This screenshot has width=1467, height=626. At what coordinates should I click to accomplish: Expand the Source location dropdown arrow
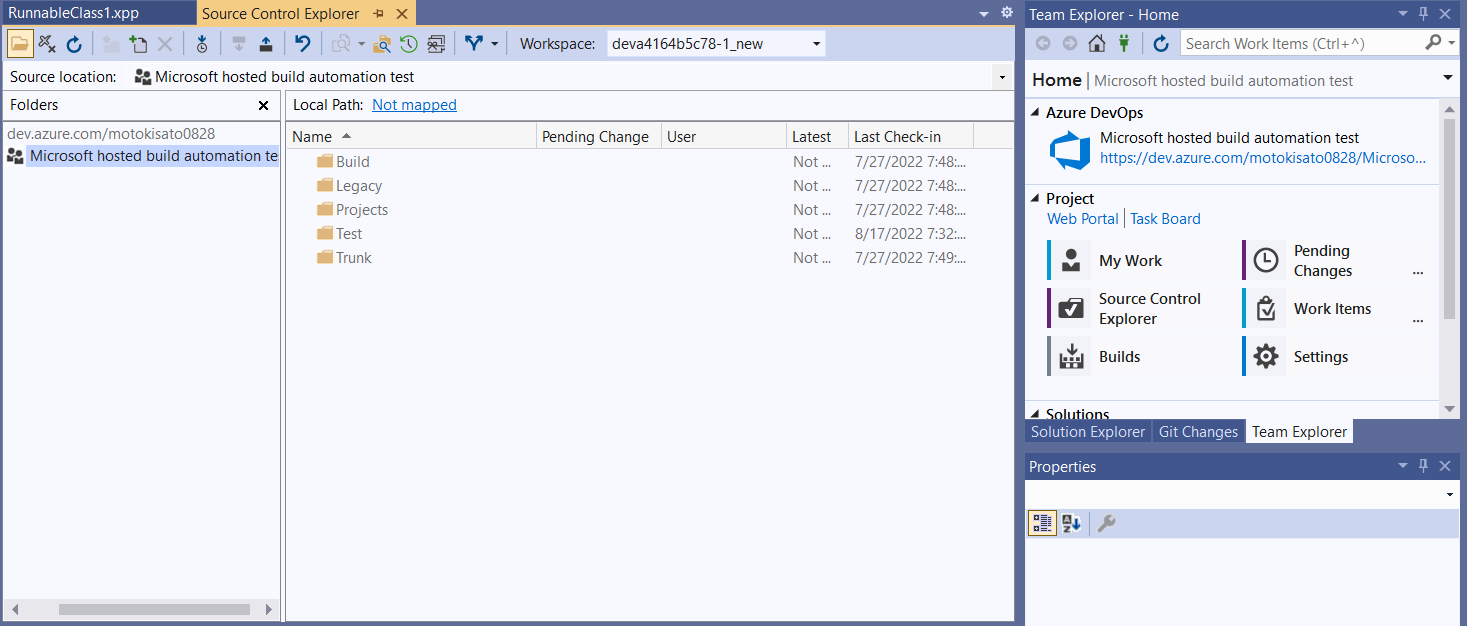[x=1002, y=77]
